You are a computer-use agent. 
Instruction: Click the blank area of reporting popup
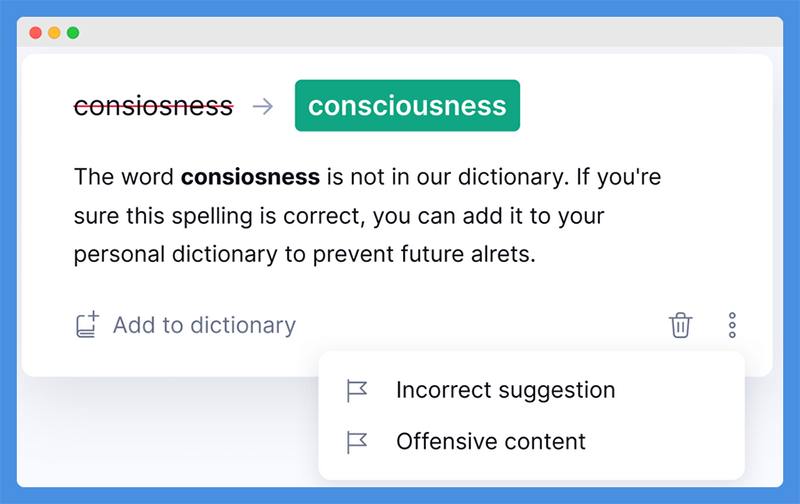pos(679,416)
